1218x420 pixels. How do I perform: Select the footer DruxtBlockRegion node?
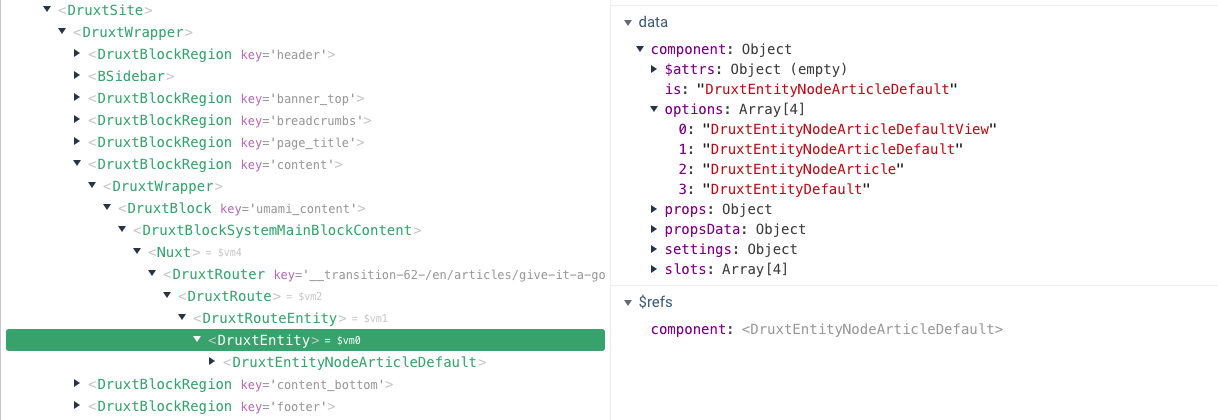tap(164, 406)
